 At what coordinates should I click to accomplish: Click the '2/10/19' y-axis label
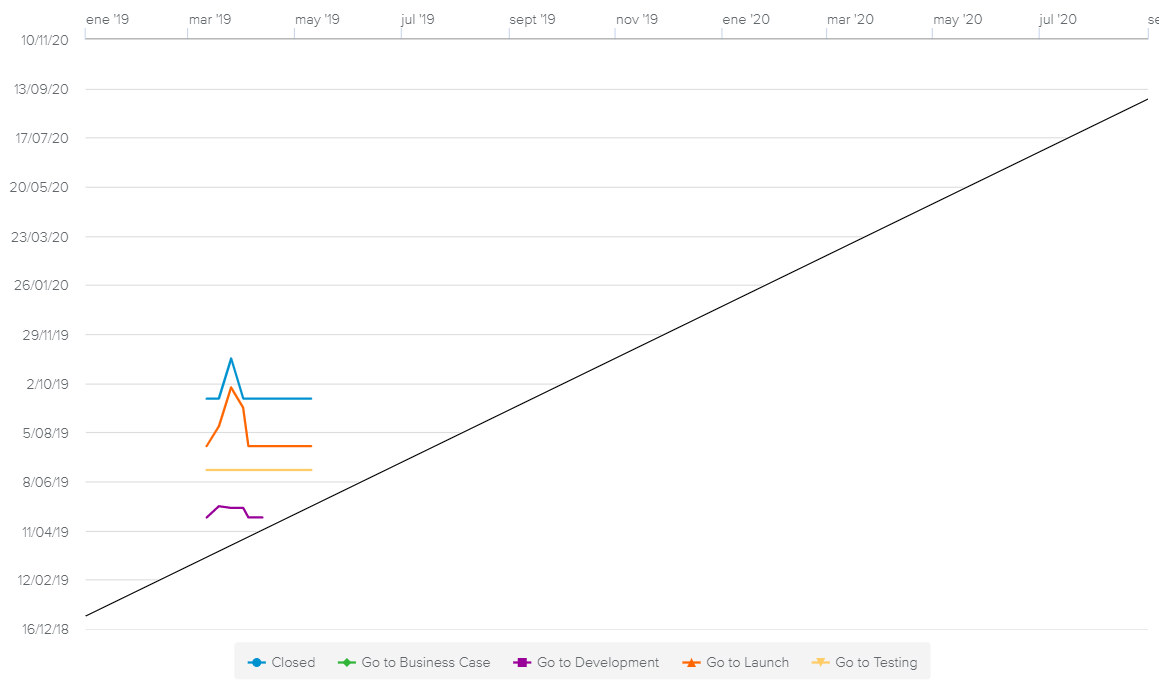tap(47, 384)
